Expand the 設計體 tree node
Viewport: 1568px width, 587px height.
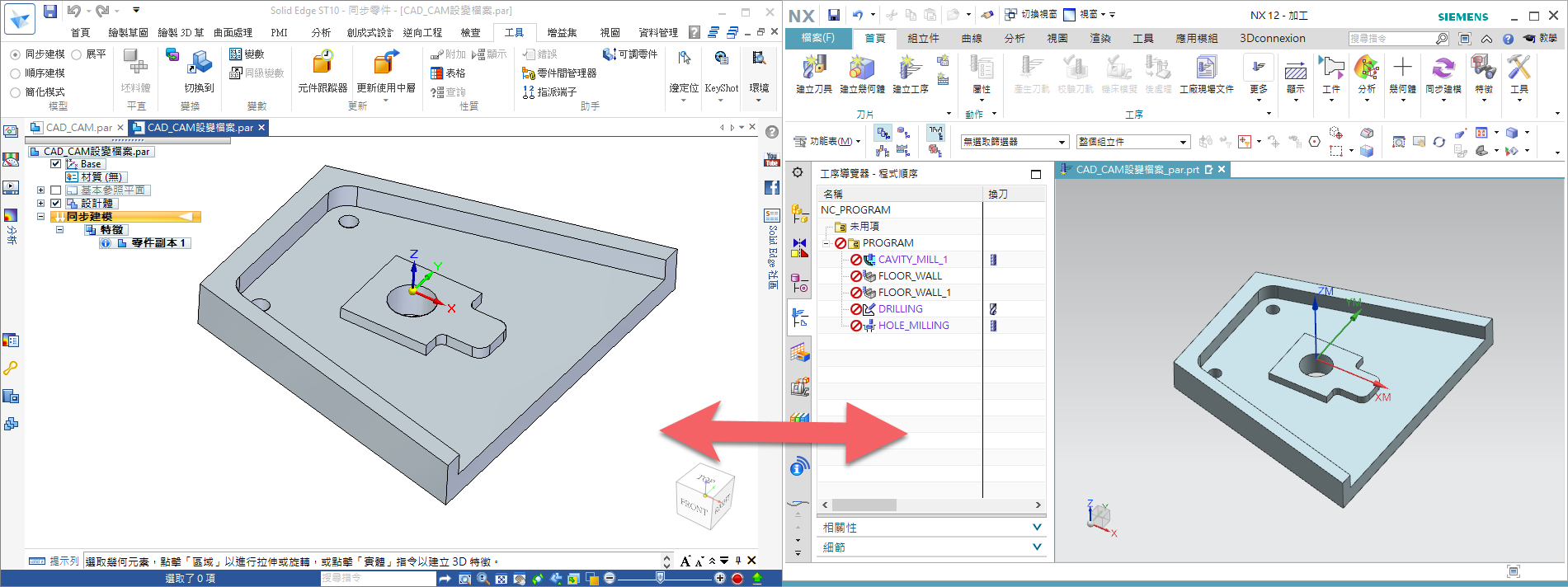pos(40,204)
